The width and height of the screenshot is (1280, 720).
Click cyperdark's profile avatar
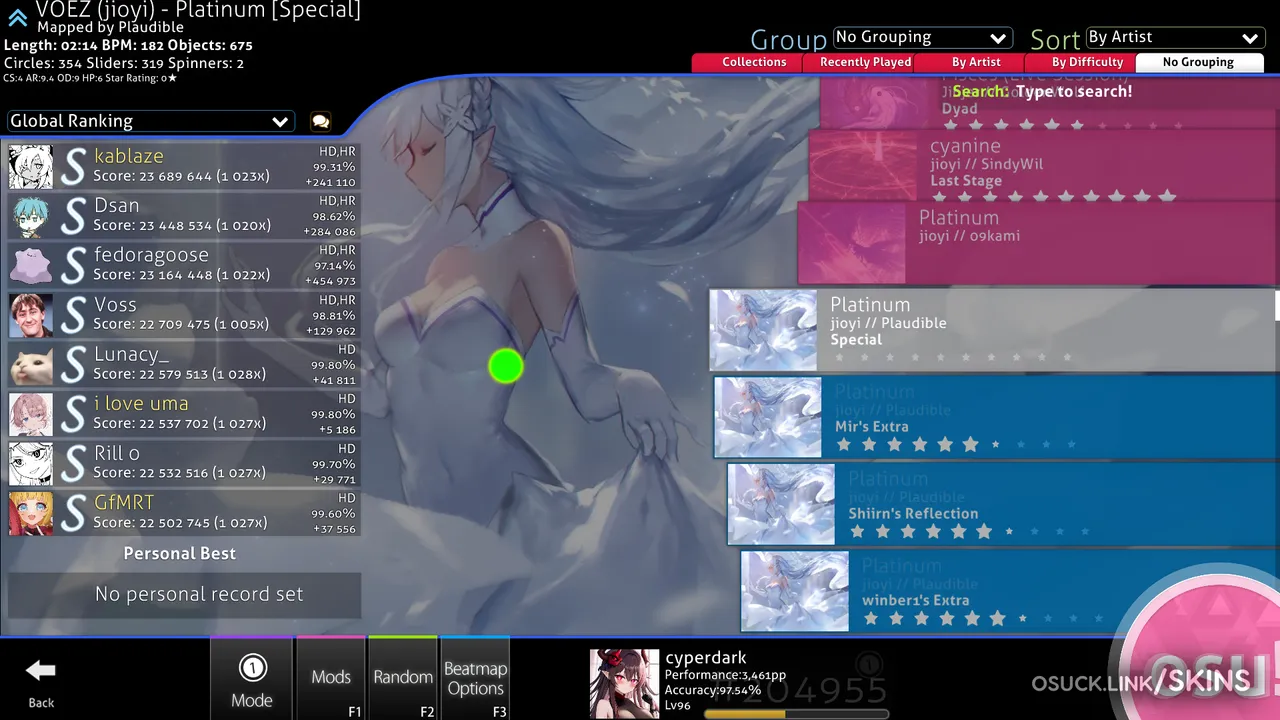click(x=624, y=684)
